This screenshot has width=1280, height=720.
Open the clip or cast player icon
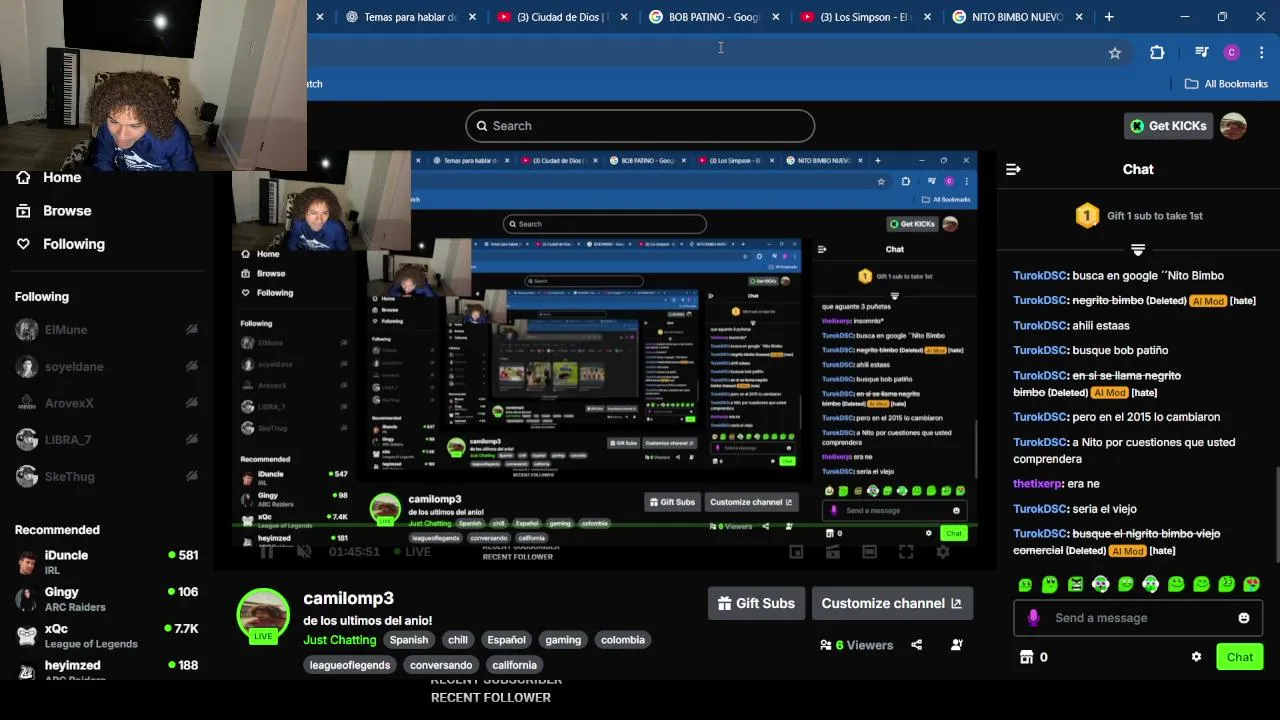pyautogui.click(x=832, y=552)
